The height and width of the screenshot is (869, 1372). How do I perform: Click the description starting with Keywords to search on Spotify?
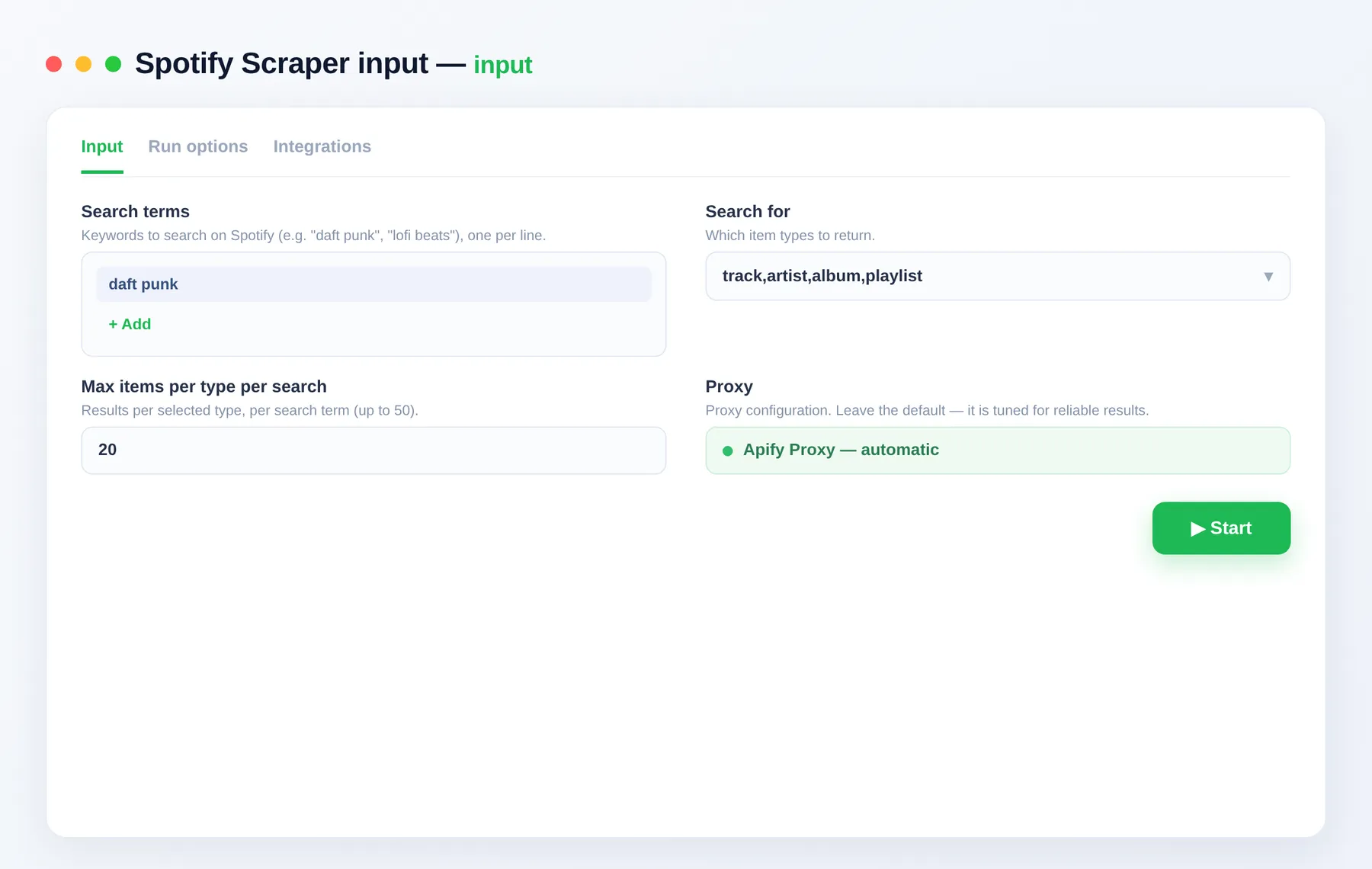pos(313,236)
